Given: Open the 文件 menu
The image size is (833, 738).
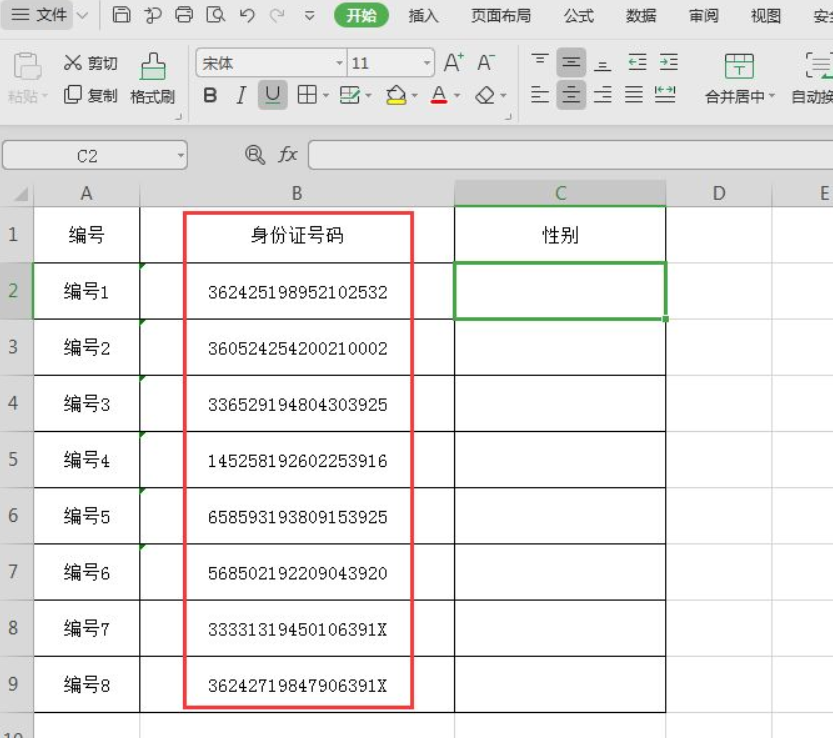Looking at the screenshot, I should coord(39,15).
